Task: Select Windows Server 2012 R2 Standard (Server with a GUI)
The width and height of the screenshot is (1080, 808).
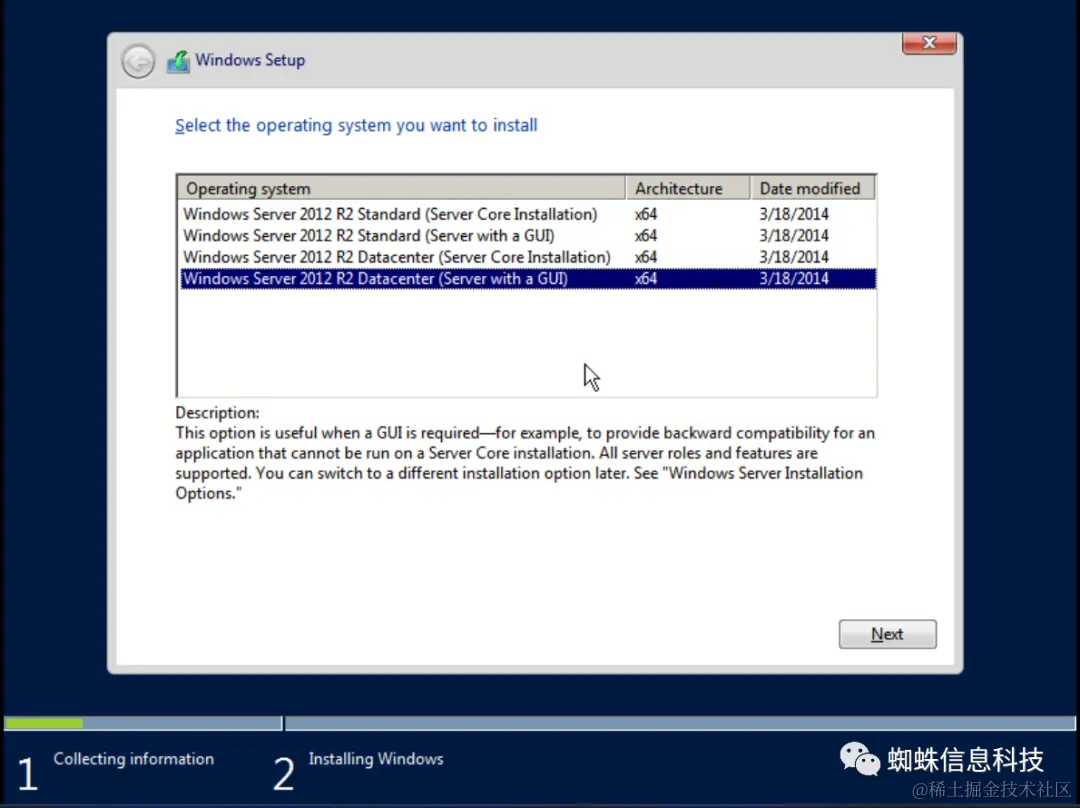Action: pos(528,236)
